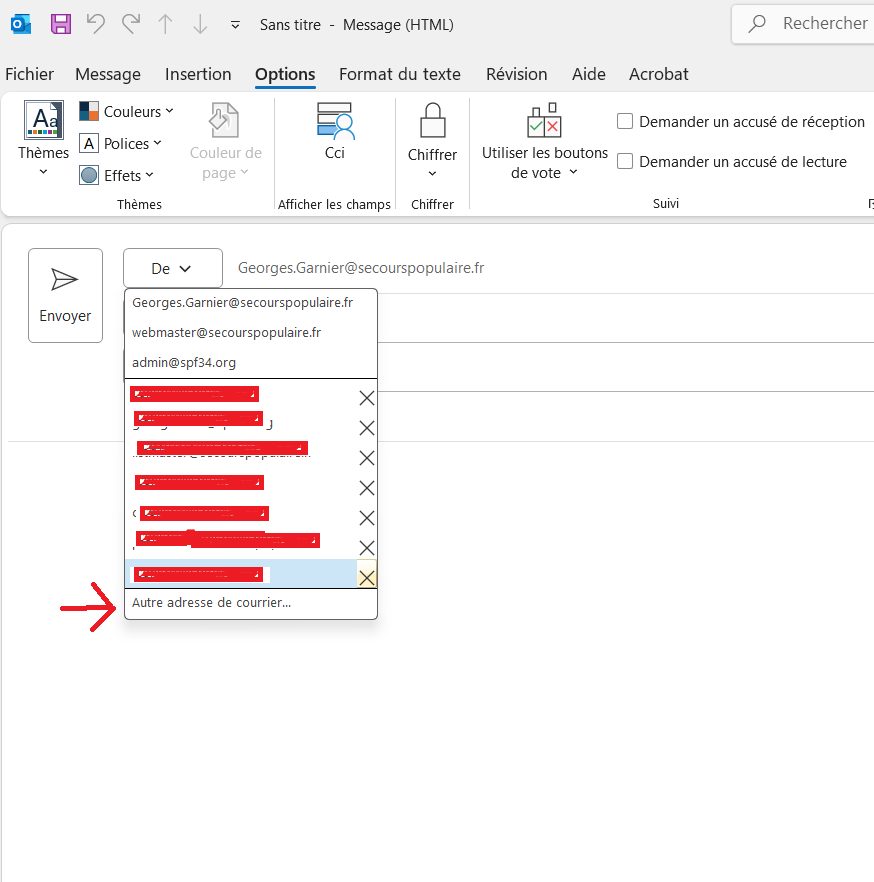Toggle the De sender dropdown
The height and width of the screenshot is (882, 874).
point(172,268)
